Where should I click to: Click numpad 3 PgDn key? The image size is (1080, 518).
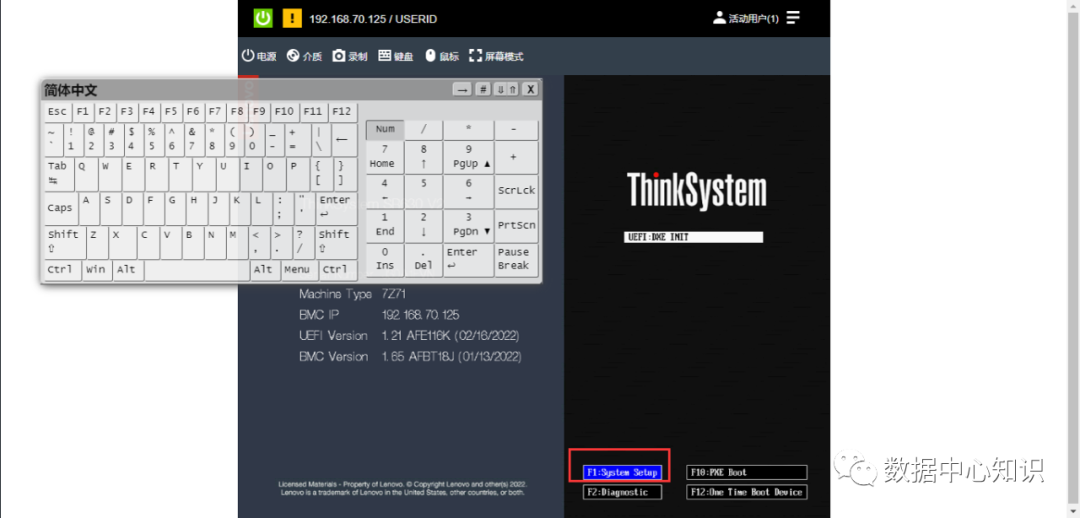469,225
